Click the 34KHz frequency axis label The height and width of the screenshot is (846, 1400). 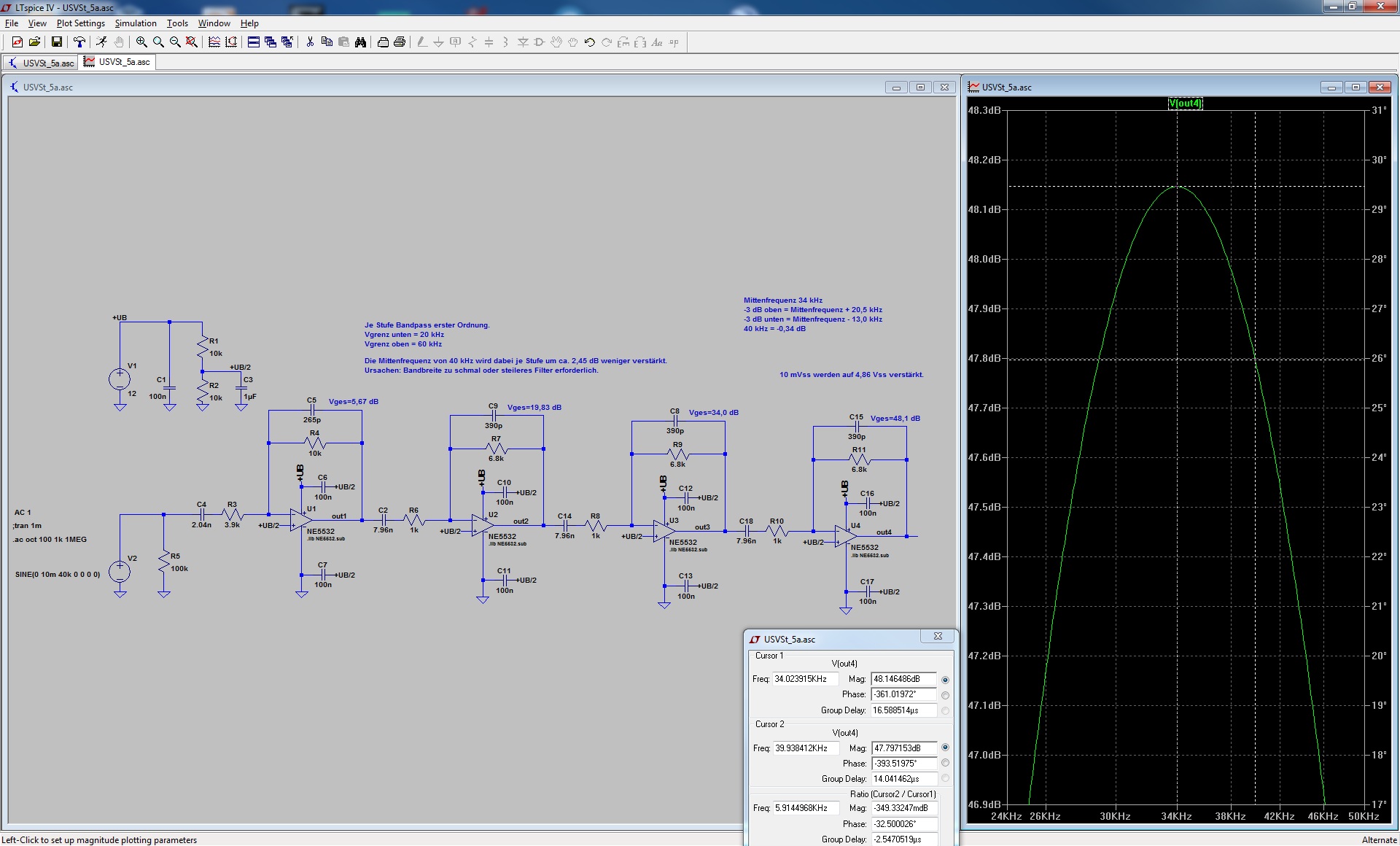[1176, 816]
